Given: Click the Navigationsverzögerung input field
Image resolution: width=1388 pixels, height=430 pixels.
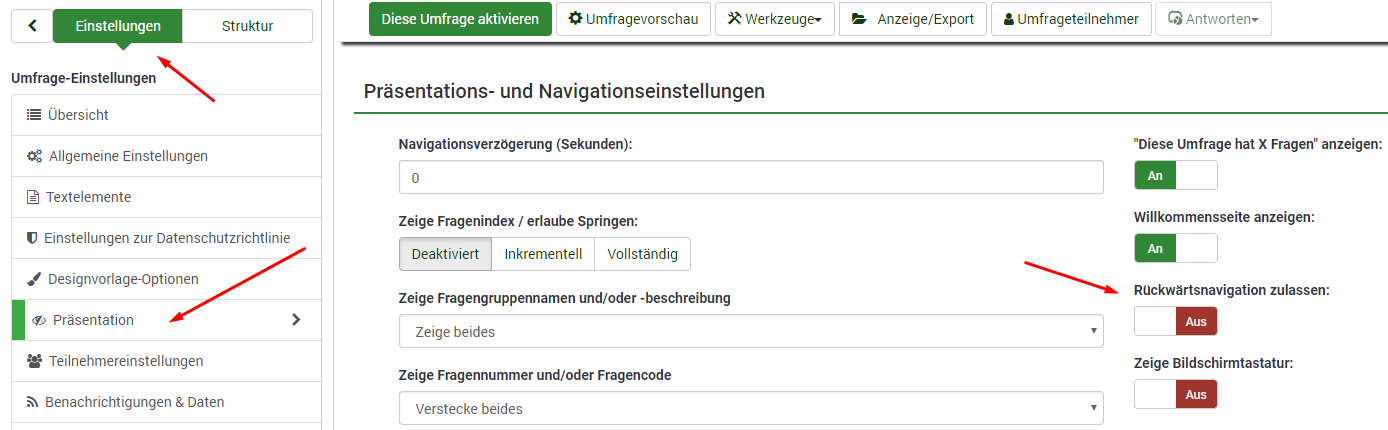Looking at the screenshot, I should tap(750, 177).
